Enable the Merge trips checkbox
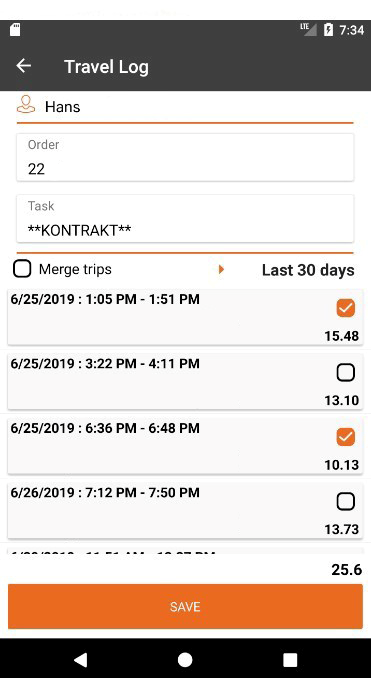 pos(22,269)
